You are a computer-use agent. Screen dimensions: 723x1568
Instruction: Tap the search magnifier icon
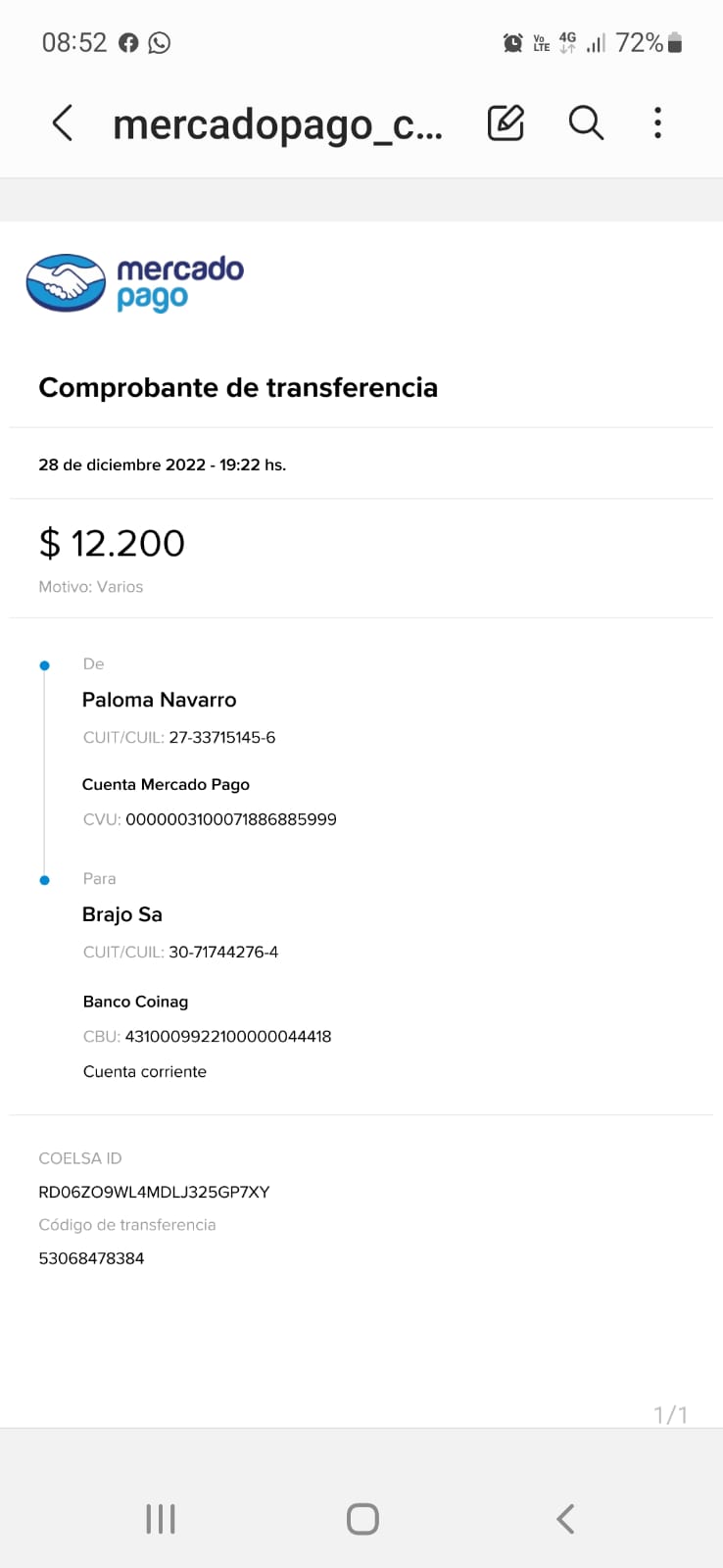[x=586, y=123]
